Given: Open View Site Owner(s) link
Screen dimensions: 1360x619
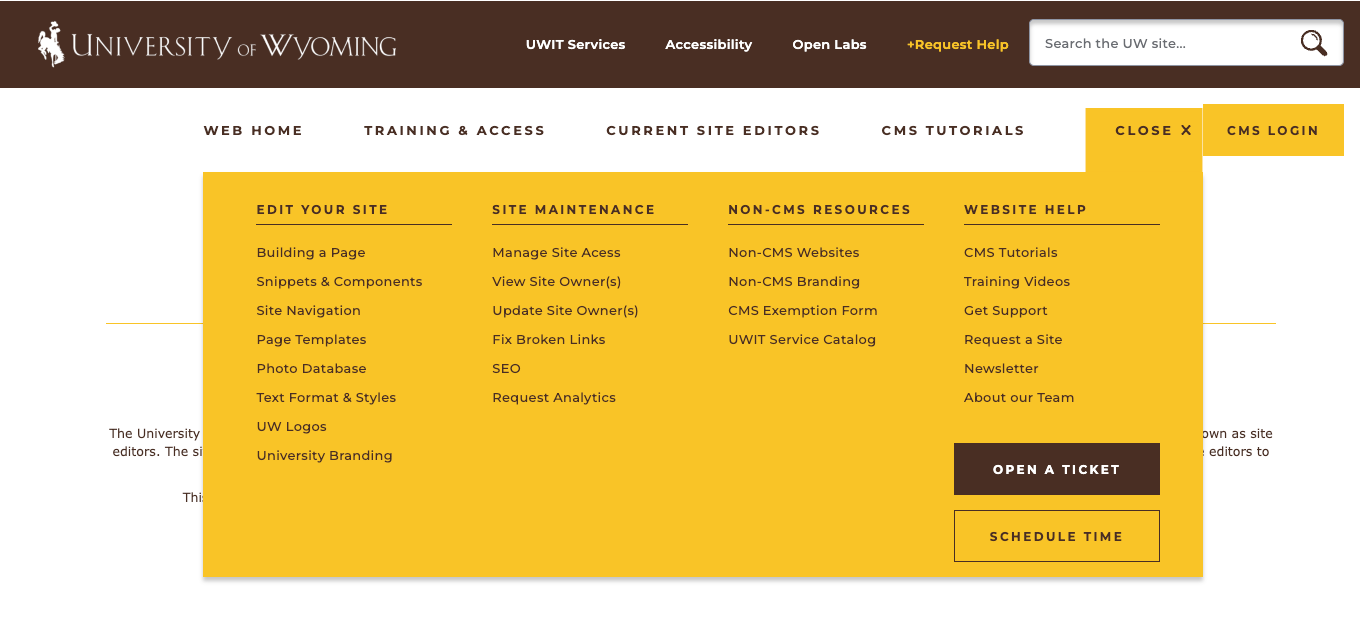Looking at the screenshot, I should pyautogui.click(x=556, y=281).
